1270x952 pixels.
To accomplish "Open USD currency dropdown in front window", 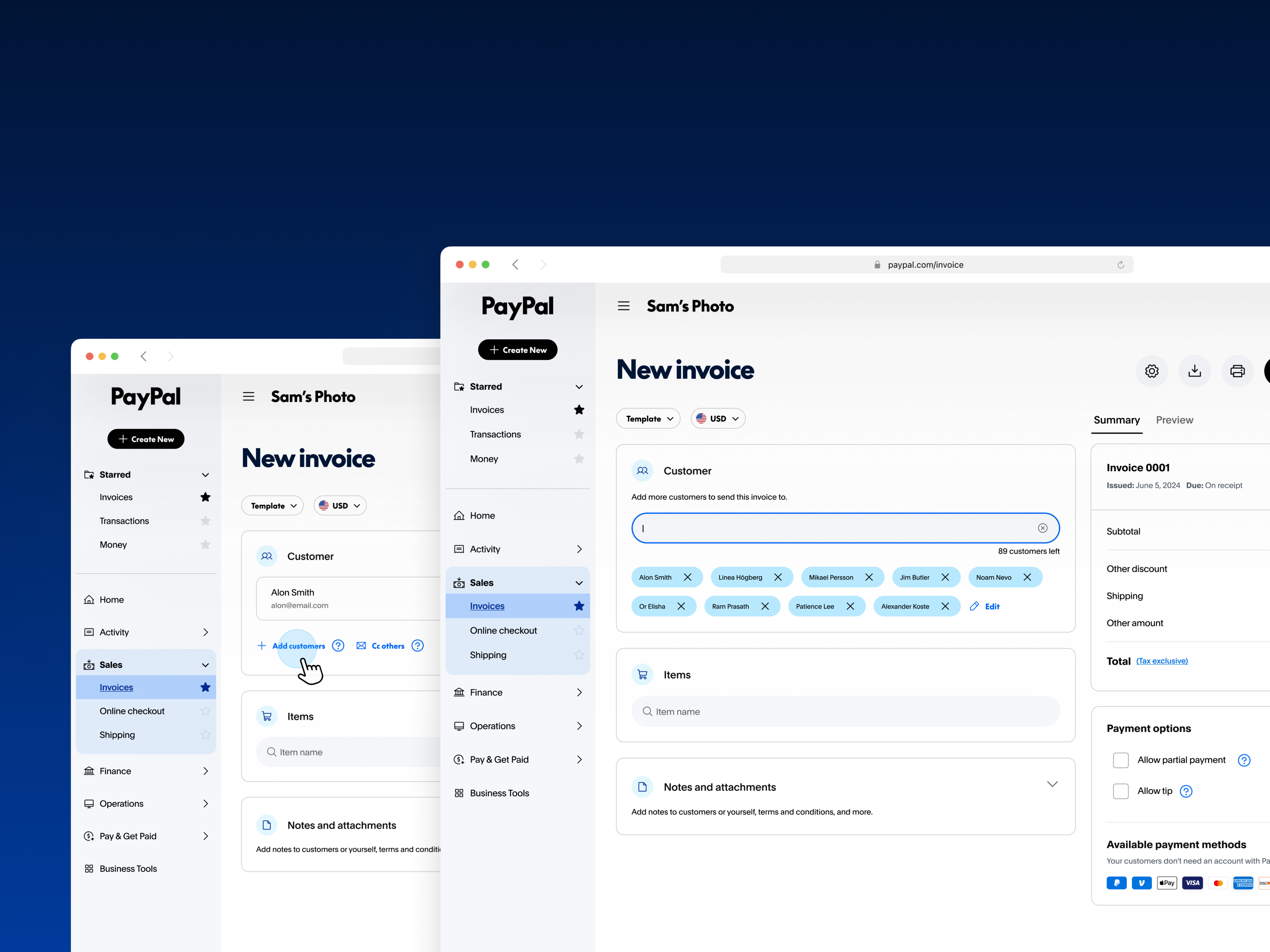I will coord(718,418).
